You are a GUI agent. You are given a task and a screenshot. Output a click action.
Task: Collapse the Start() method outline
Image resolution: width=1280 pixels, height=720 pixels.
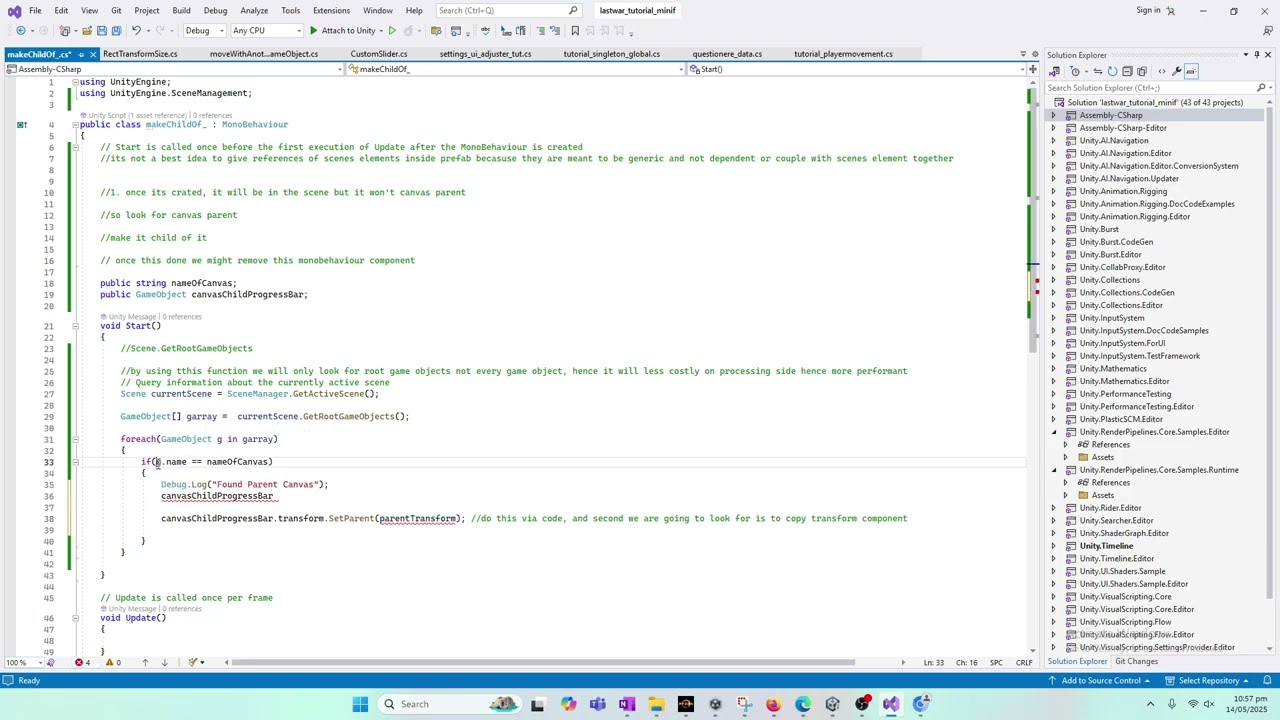tap(75, 326)
